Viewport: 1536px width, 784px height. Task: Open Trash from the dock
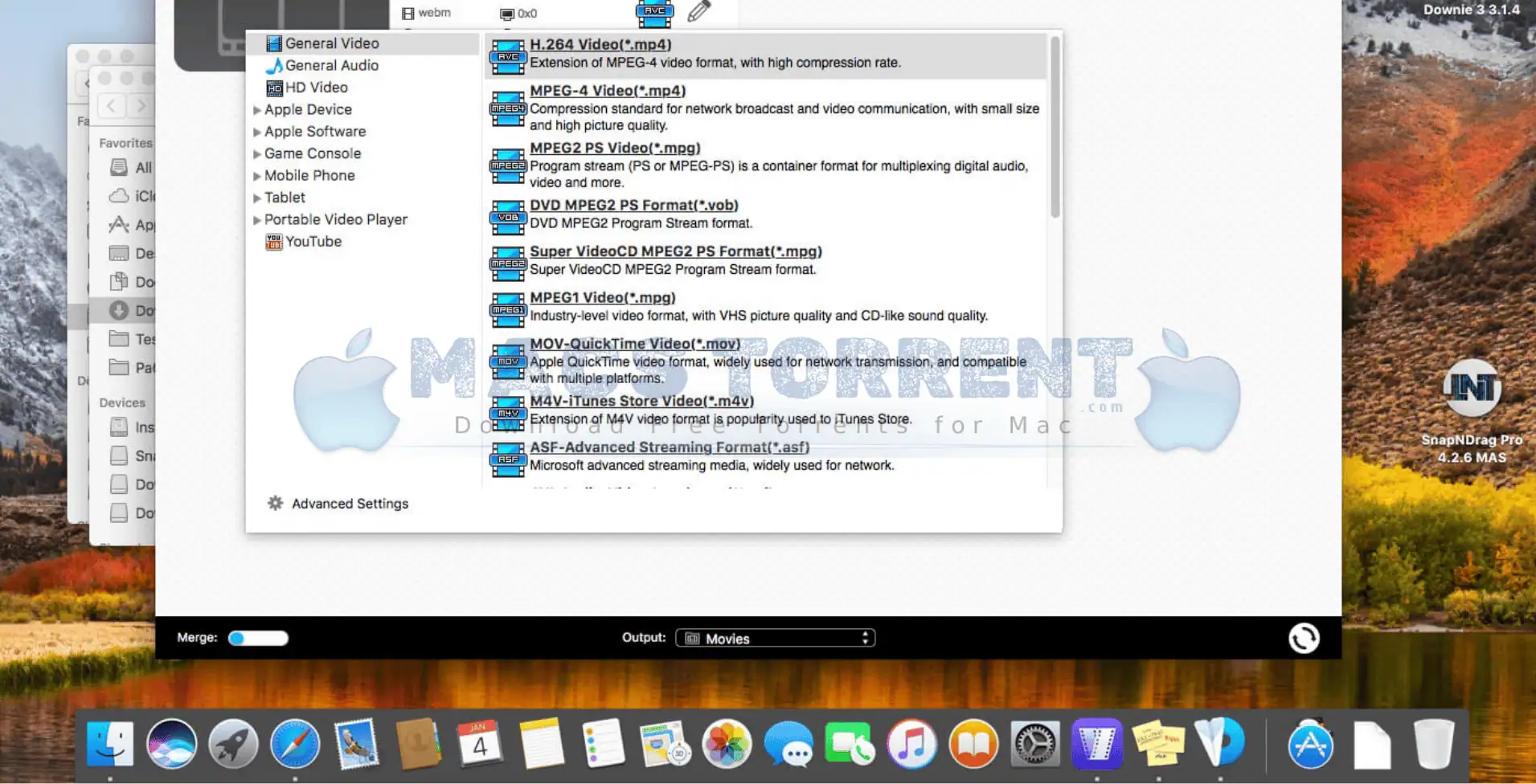[x=1434, y=744]
